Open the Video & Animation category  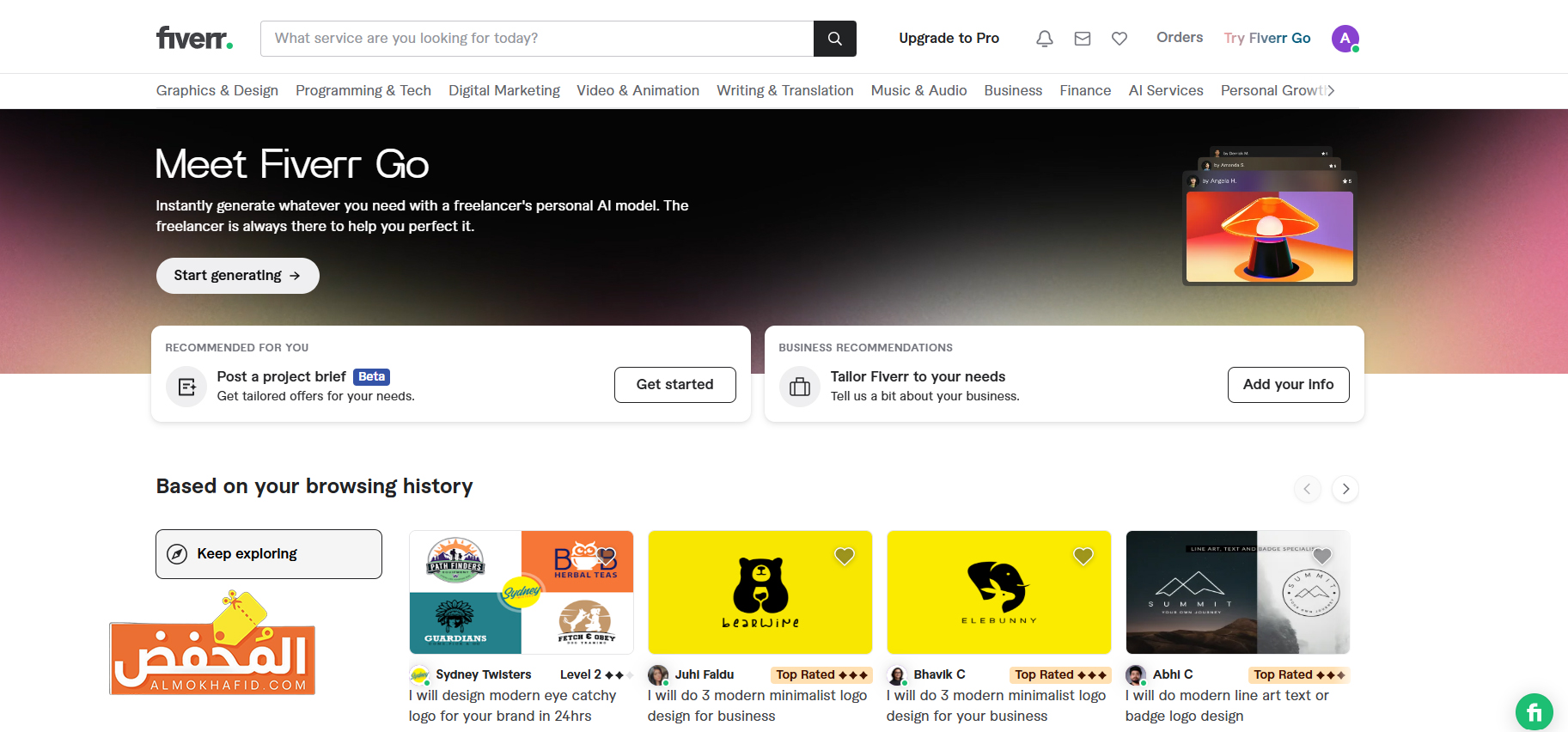tap(638, 90)
